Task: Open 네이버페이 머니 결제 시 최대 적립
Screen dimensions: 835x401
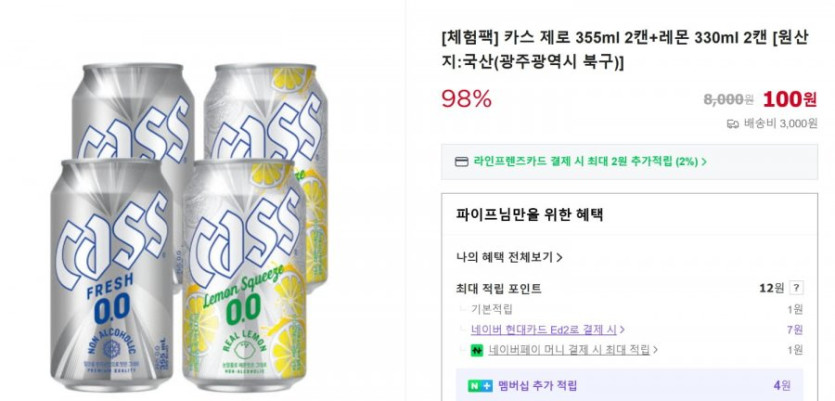Action: pos(569,350)
